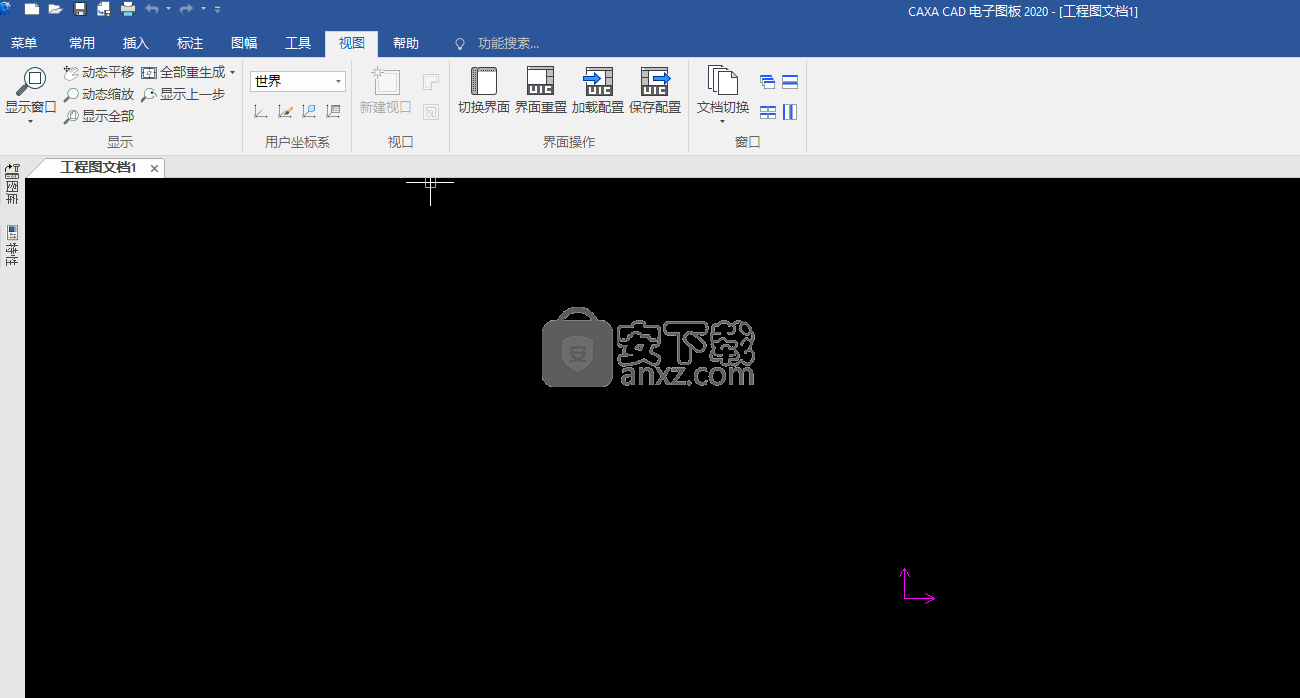The width and height of the screenshot is (1300, 698).
Task: Click 显示全部 to show the whole drawing
Action: 98,116
